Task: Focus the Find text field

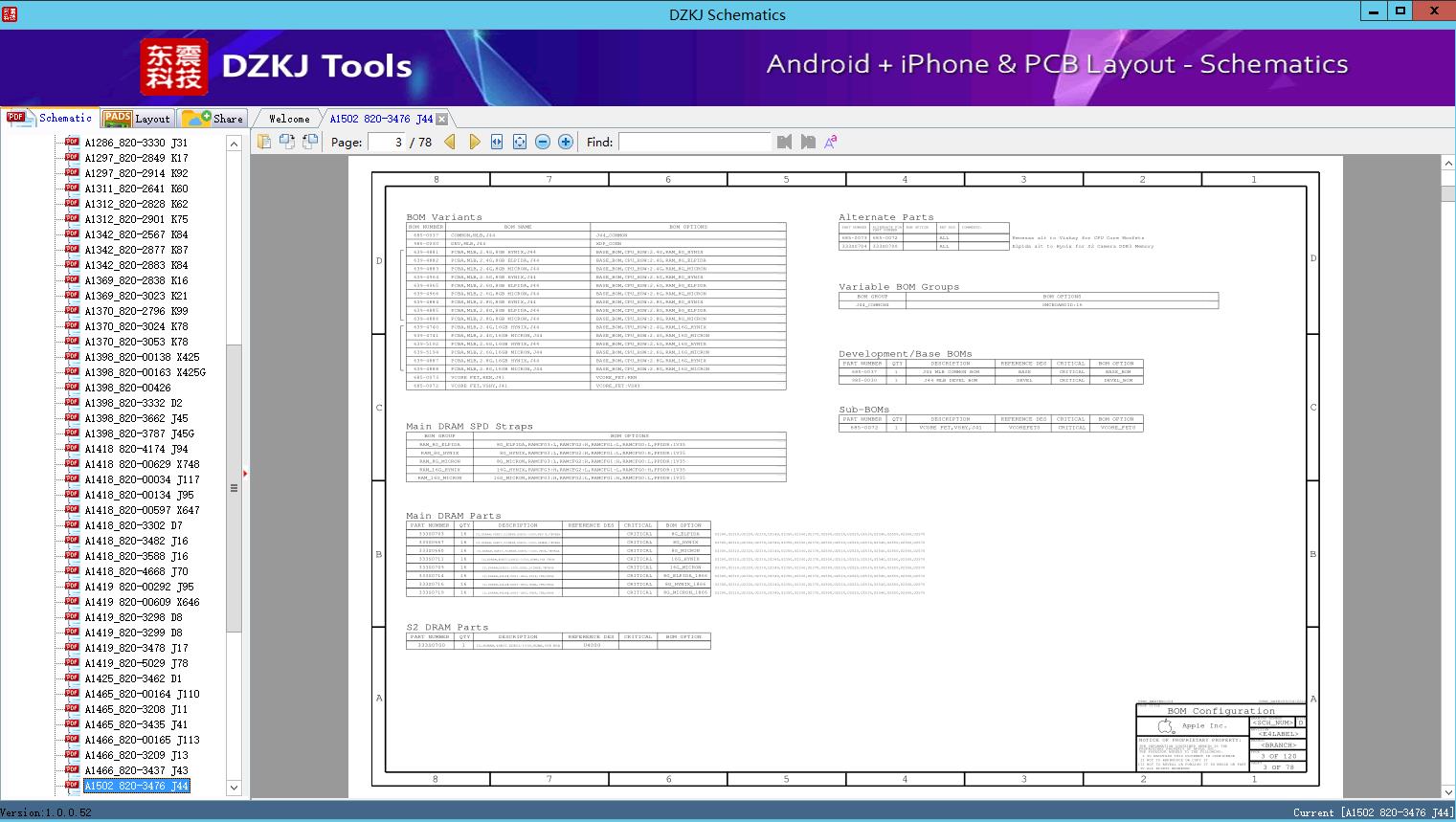Action: tap(694, 142)
